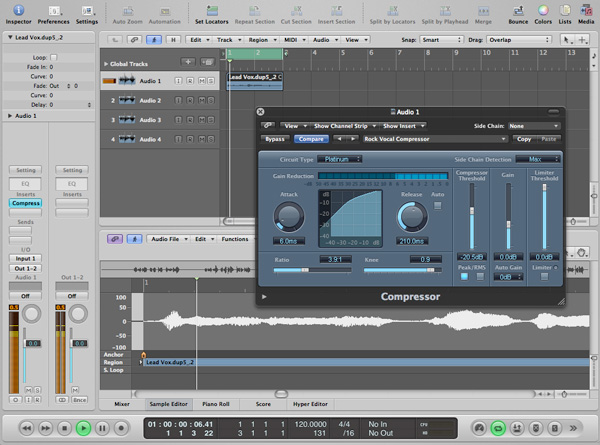Open the Arrange Track menu
This screenshot has height=445, width=600.
227,40
